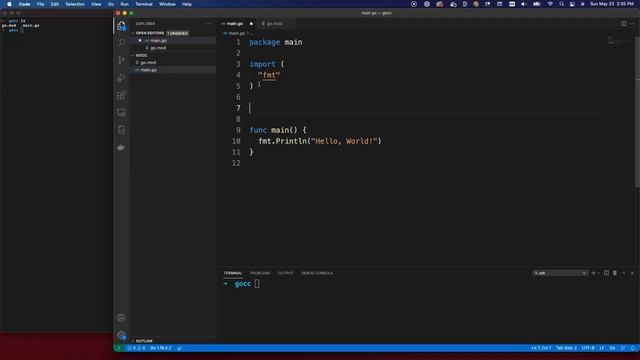640x360 pixels.
Task: Open the Run and Debug view
Action: coord(121,78)
